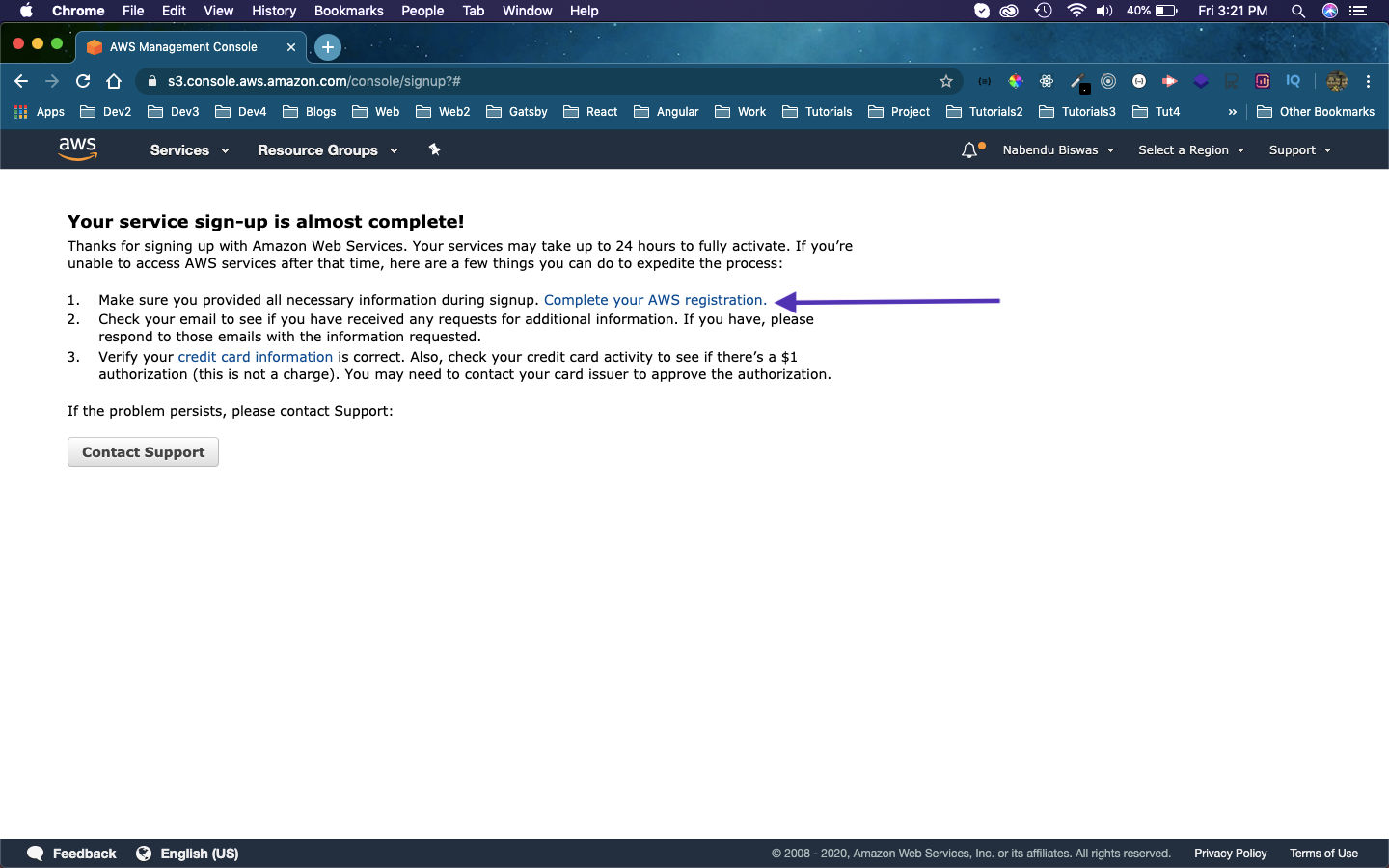Go back using the browser back arrow
The image size is (1389, 868).
(21, 81)
